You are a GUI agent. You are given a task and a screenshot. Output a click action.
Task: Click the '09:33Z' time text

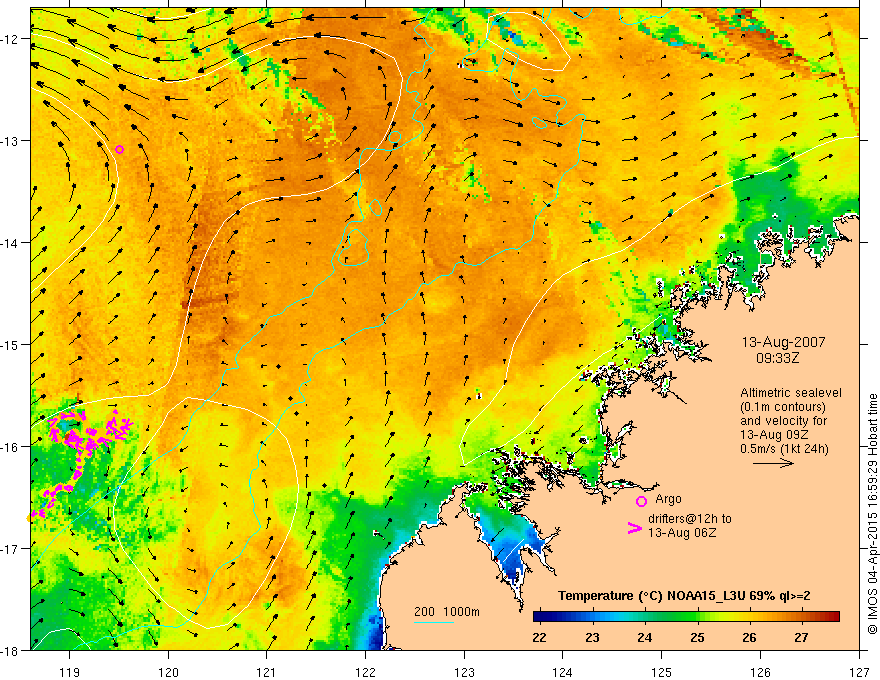[777, 357]
